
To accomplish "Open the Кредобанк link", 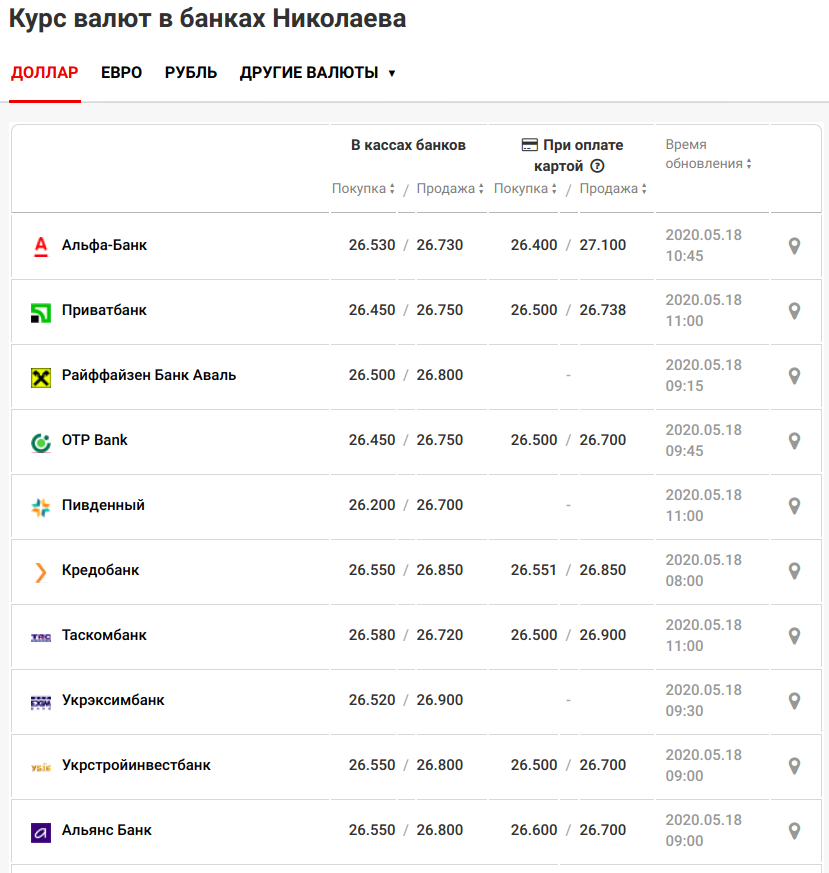I will click(x=100, y=570).
